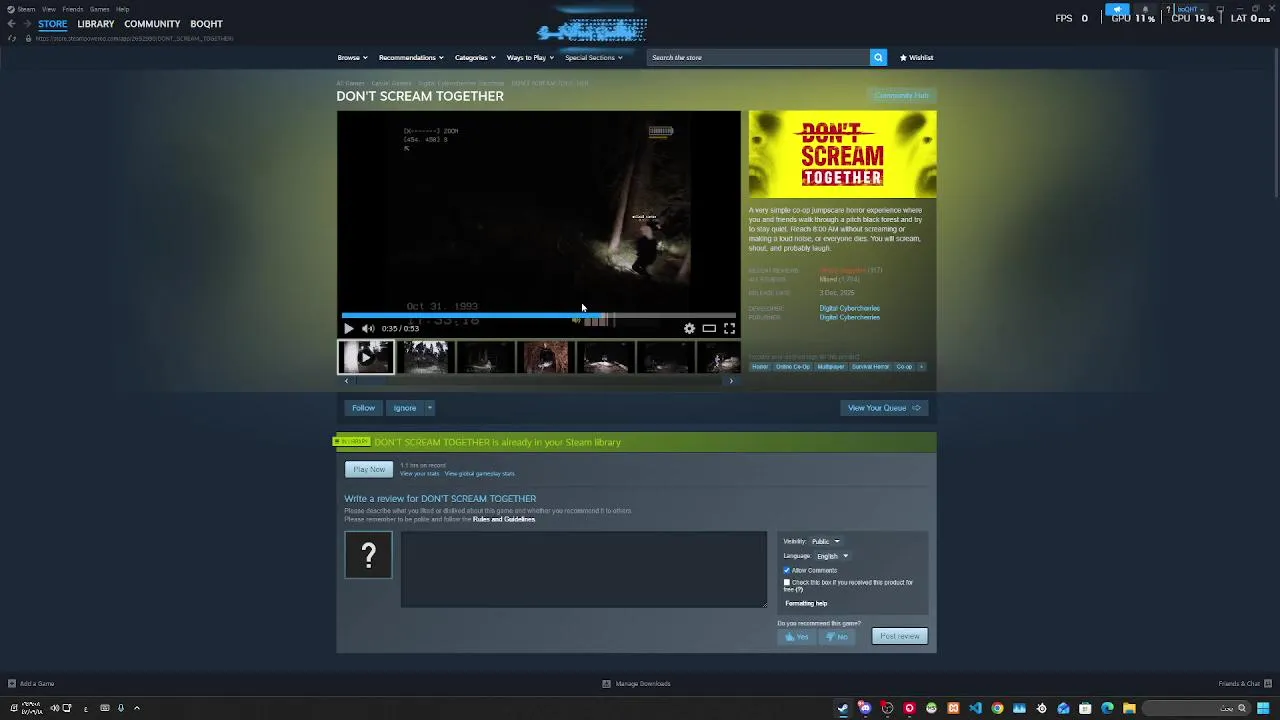Go back with the navigation arrow
Screen dimensions: 1280x720
(x=11, y=23)
